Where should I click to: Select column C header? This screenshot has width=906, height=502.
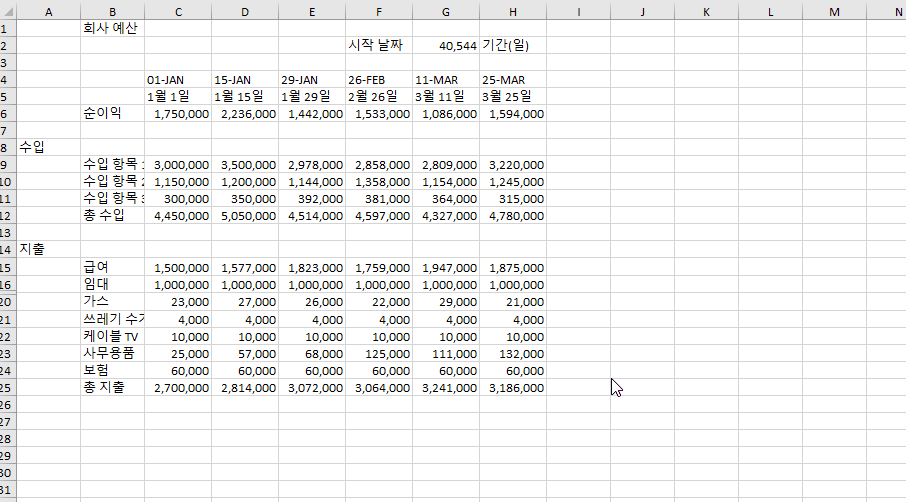pyautogui.click(x=178, y=12)
